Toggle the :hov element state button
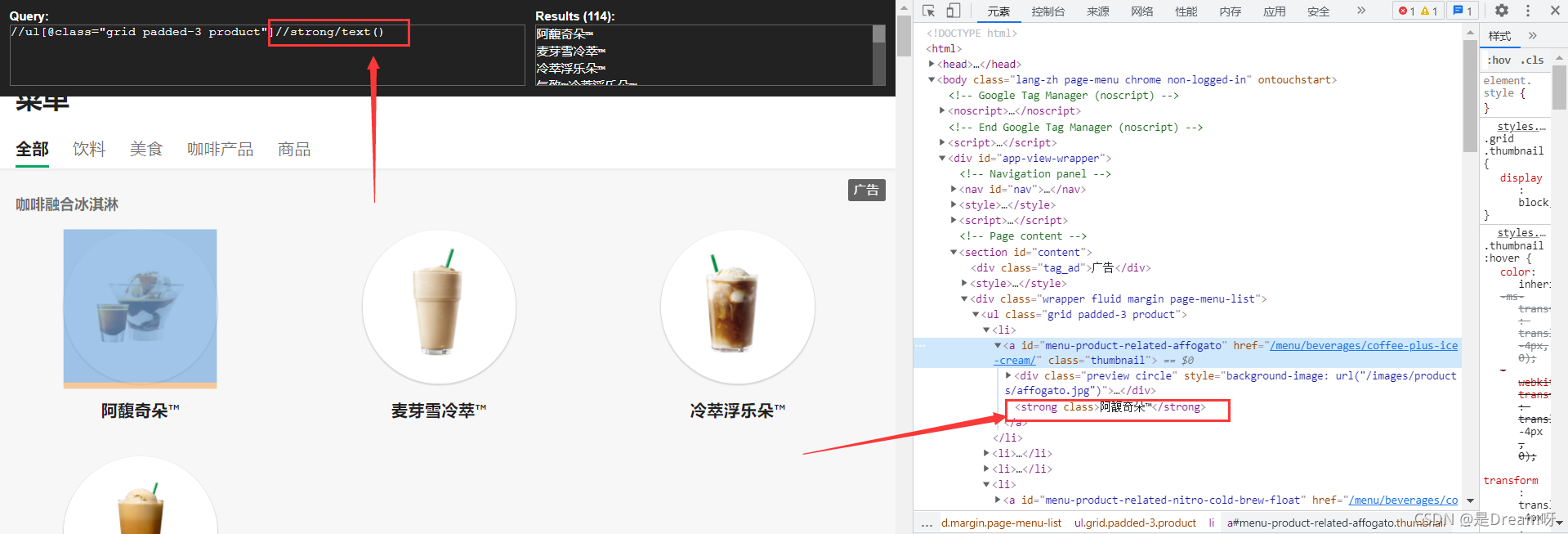The width and height of the screenshot is (1568, 534). pos(1499,61)
